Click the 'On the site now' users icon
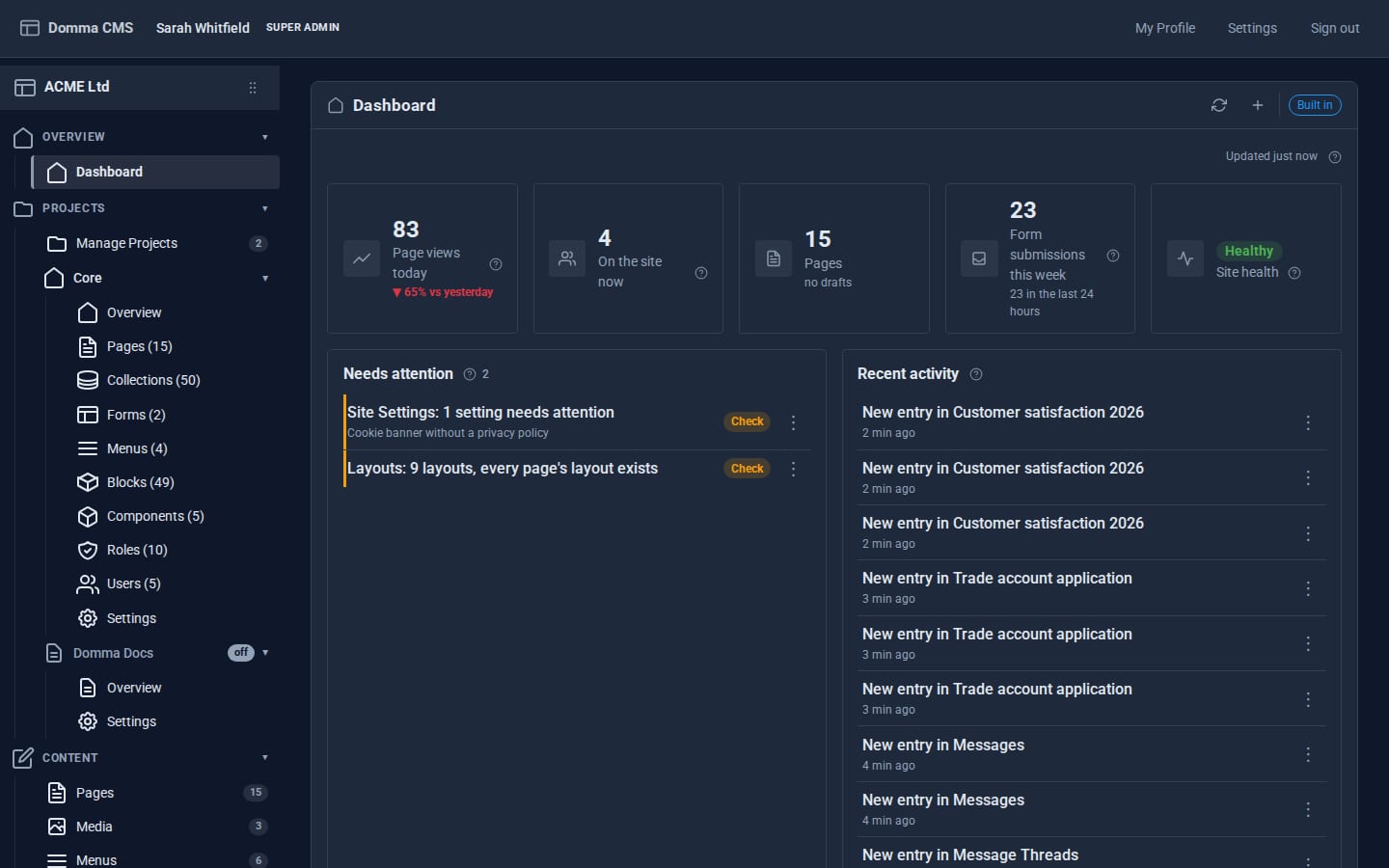 click(x=567, y=258)
